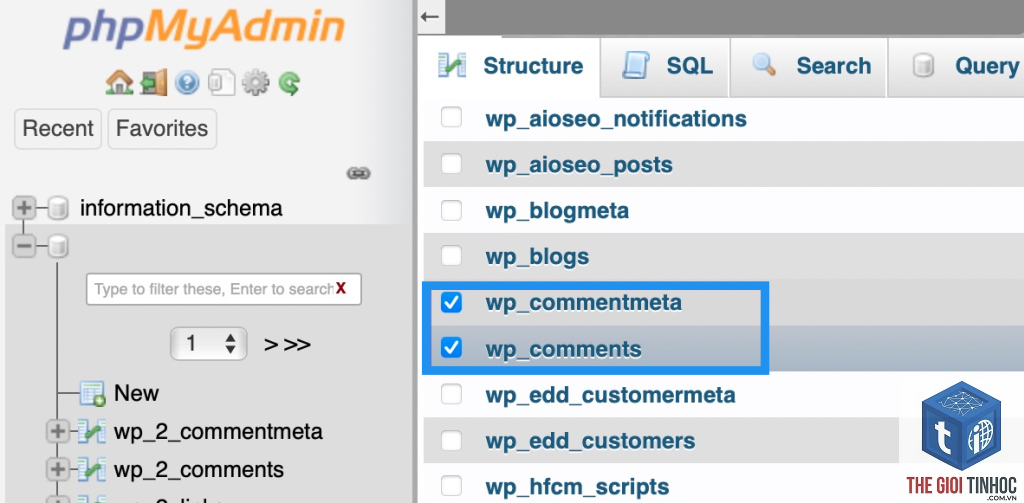Collapse the currently expanded database node
This screenshot has width=1024, height=503.
click(x=24, y=246)
